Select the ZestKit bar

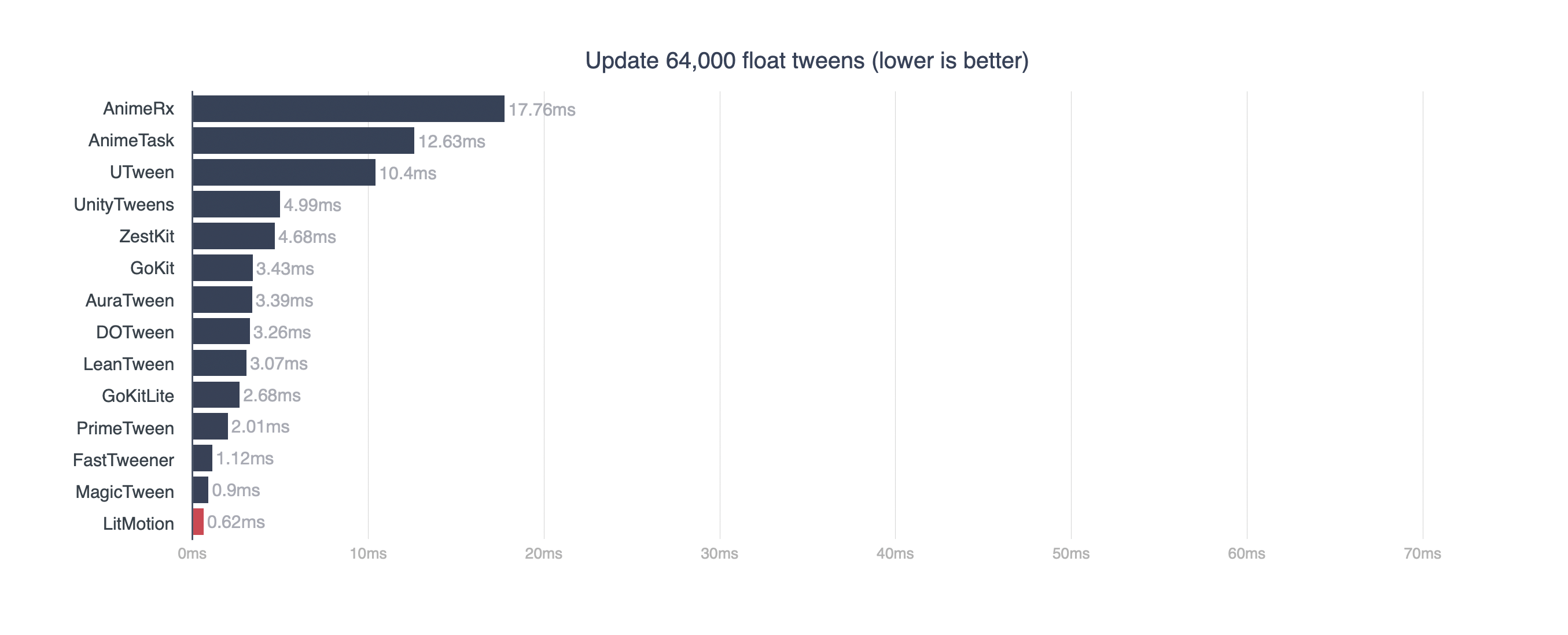point(233,236)
